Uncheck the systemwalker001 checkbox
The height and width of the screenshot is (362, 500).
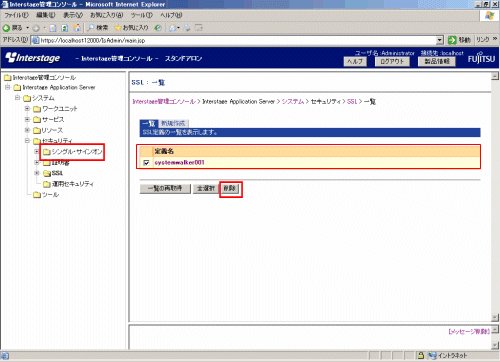coord(146,163)
